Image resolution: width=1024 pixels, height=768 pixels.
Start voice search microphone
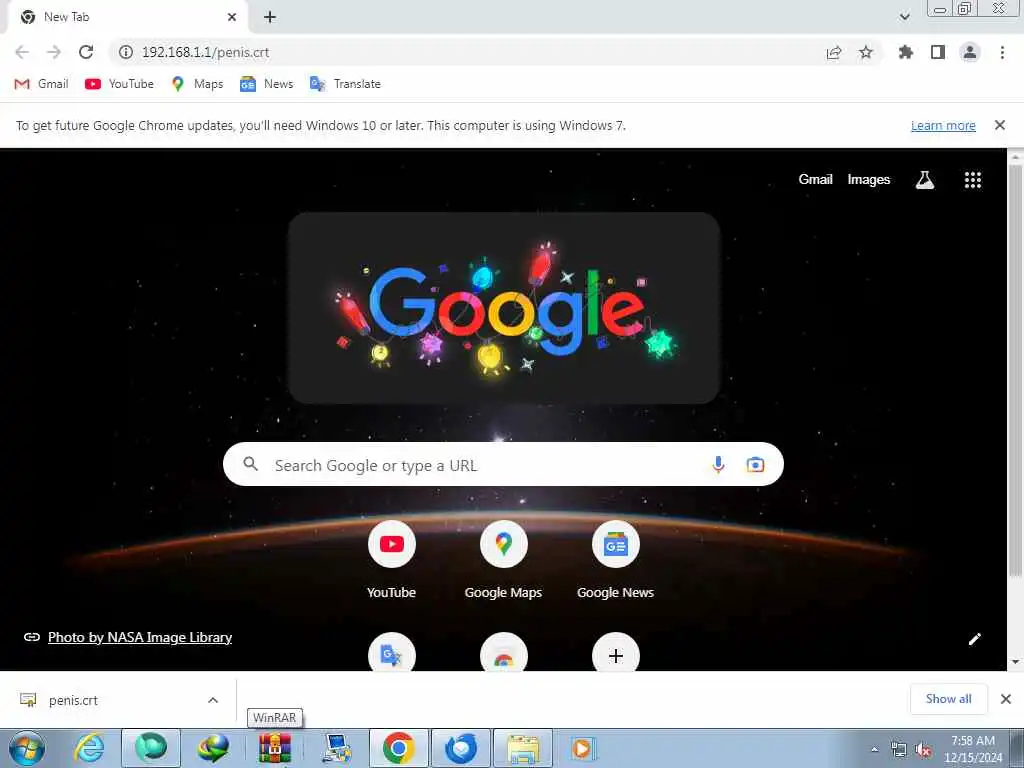tap(718, 464)
